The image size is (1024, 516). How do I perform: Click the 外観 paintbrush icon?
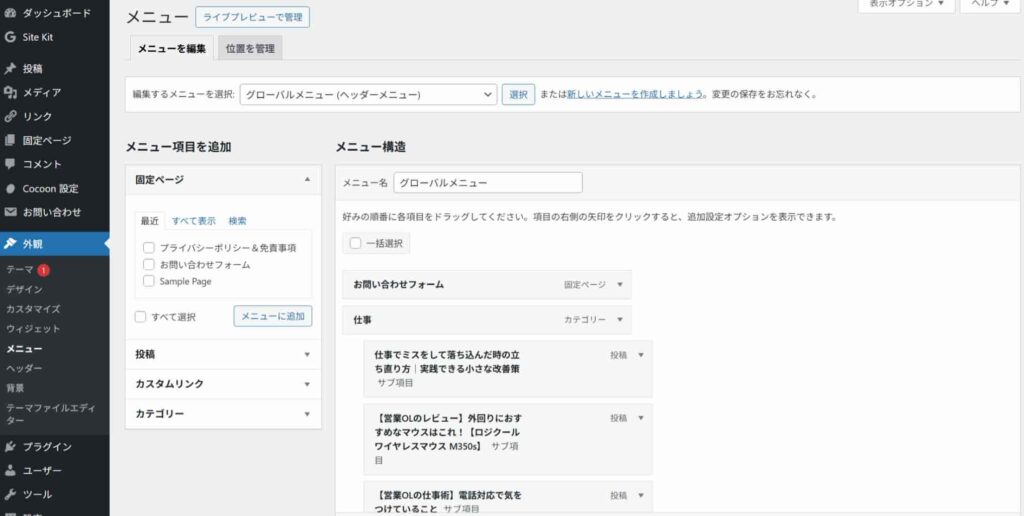coord(10,244)
